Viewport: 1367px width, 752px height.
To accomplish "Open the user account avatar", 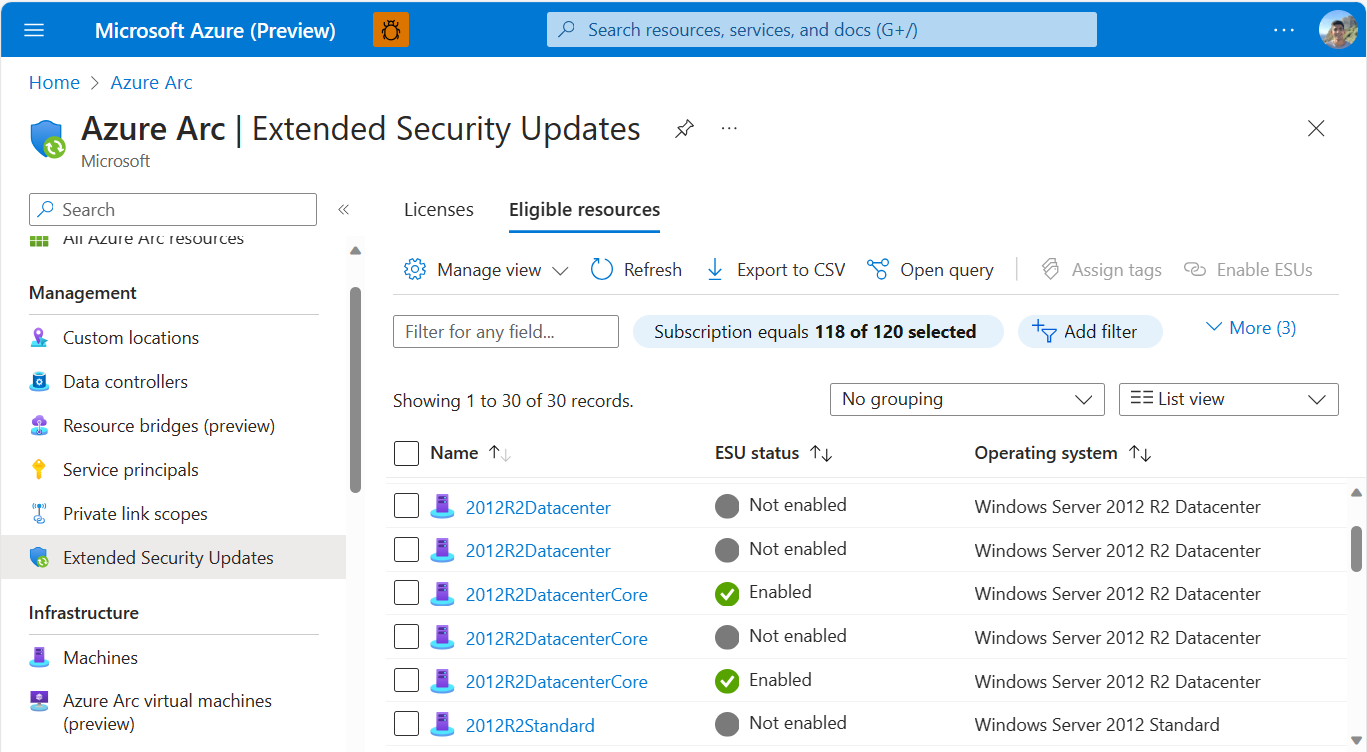I will click(x=1338, y=30).
